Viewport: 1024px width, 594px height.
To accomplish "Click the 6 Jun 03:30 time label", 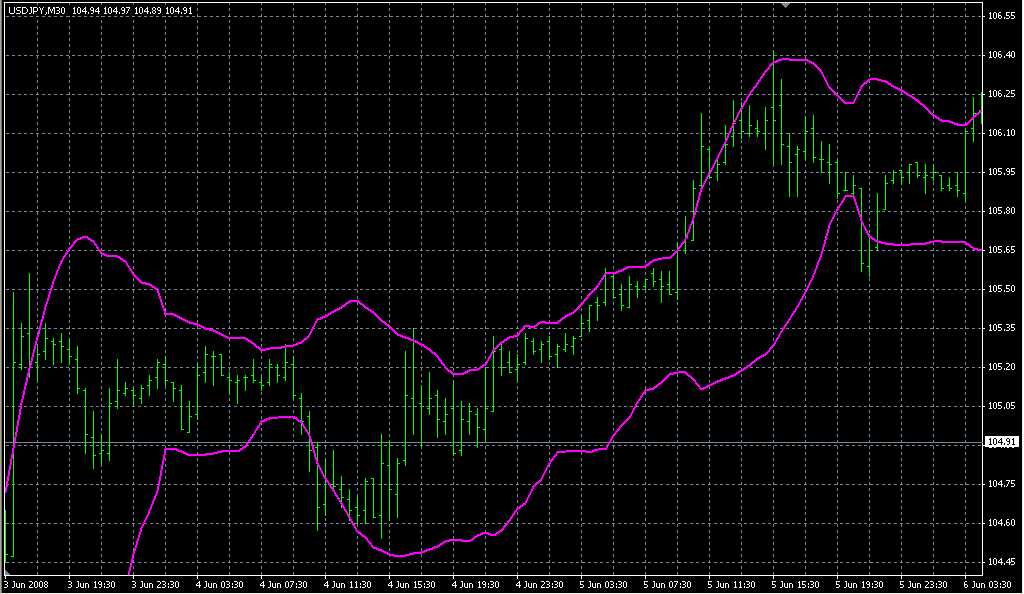I will pos(986,584).
